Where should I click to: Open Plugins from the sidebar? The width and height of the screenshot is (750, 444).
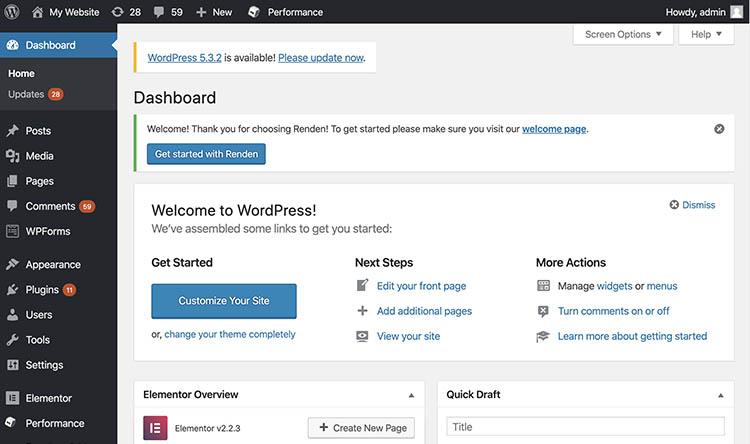[x=42, y=290]
